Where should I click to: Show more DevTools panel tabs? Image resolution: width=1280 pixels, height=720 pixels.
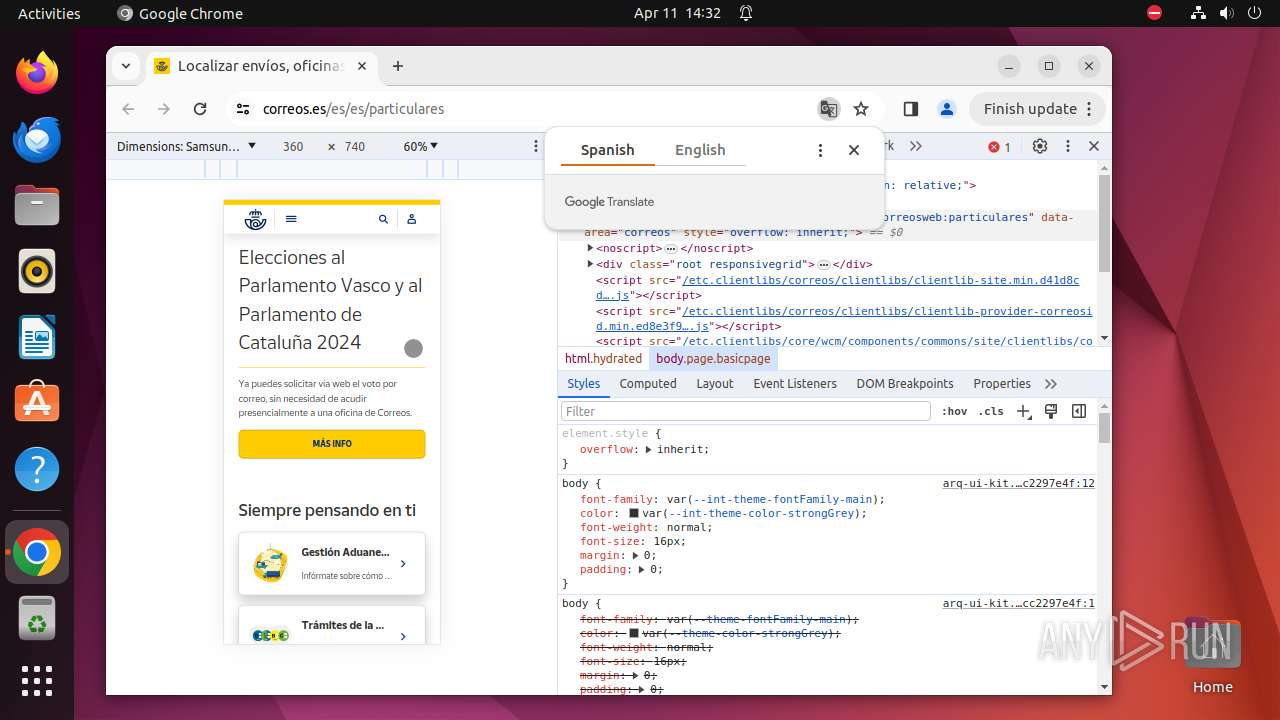pos(916,146)
